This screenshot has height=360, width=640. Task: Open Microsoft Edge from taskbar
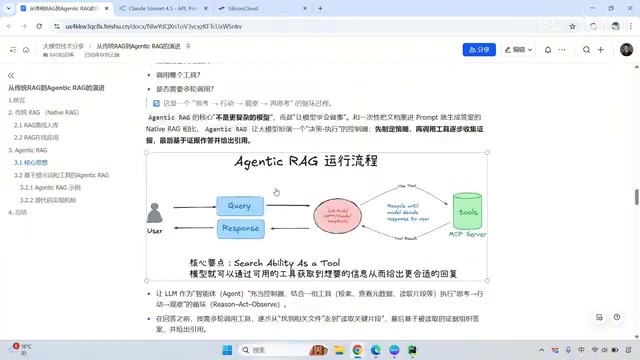(376, 350)
